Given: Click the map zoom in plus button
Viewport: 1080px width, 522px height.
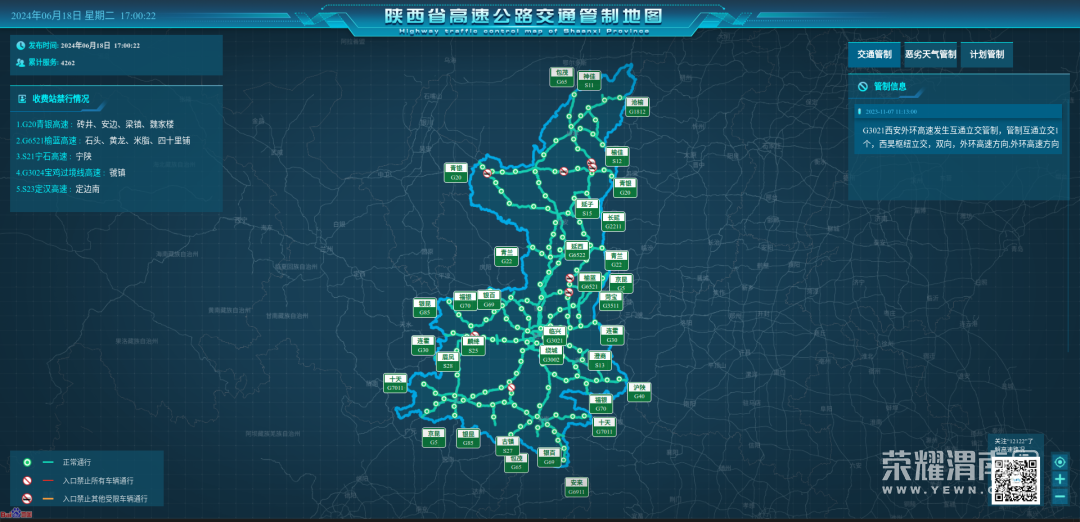Looking at the screenshot, I should 1059,479.
